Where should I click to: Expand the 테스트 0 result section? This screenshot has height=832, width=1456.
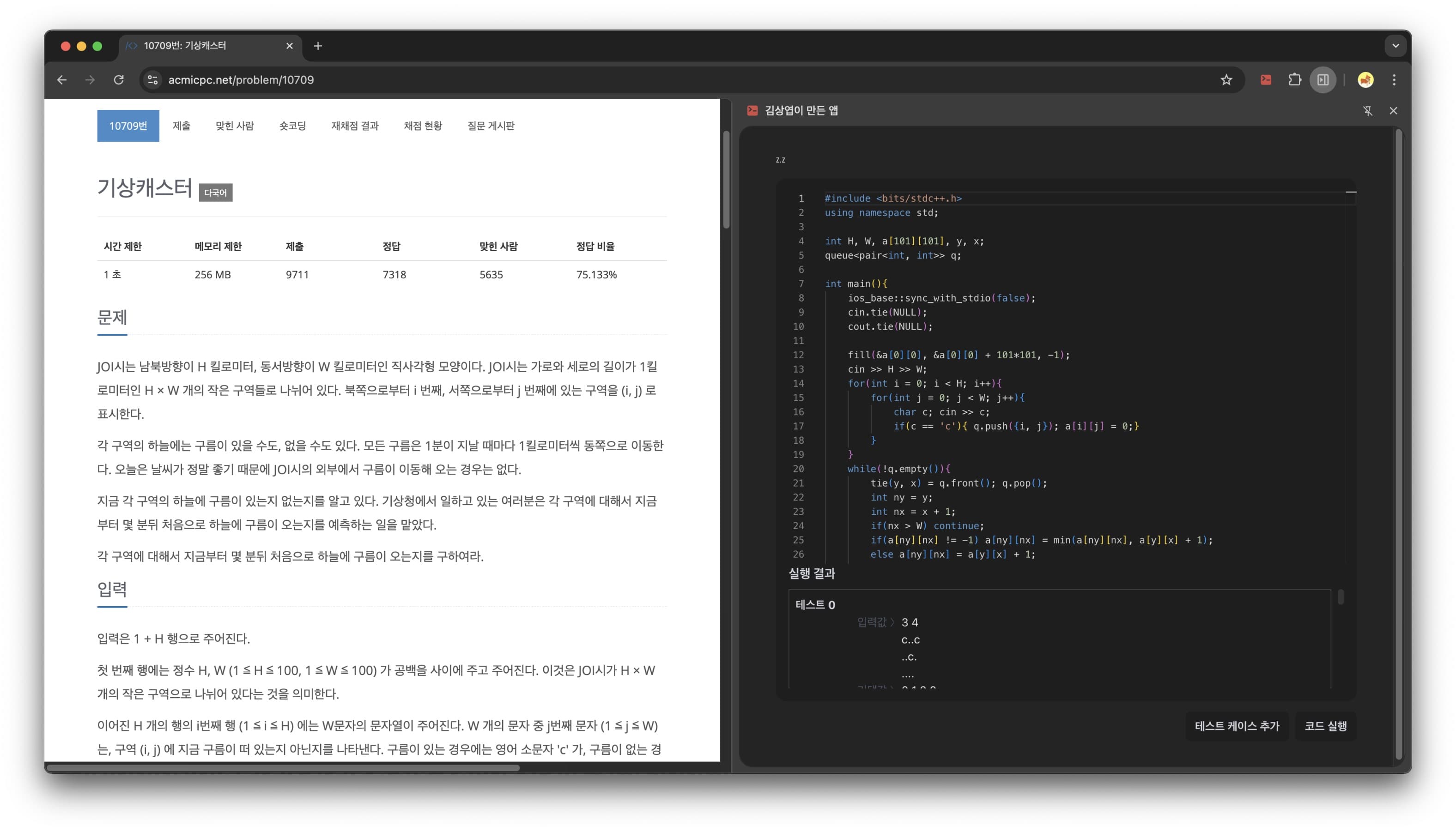(x=814, y=604)
